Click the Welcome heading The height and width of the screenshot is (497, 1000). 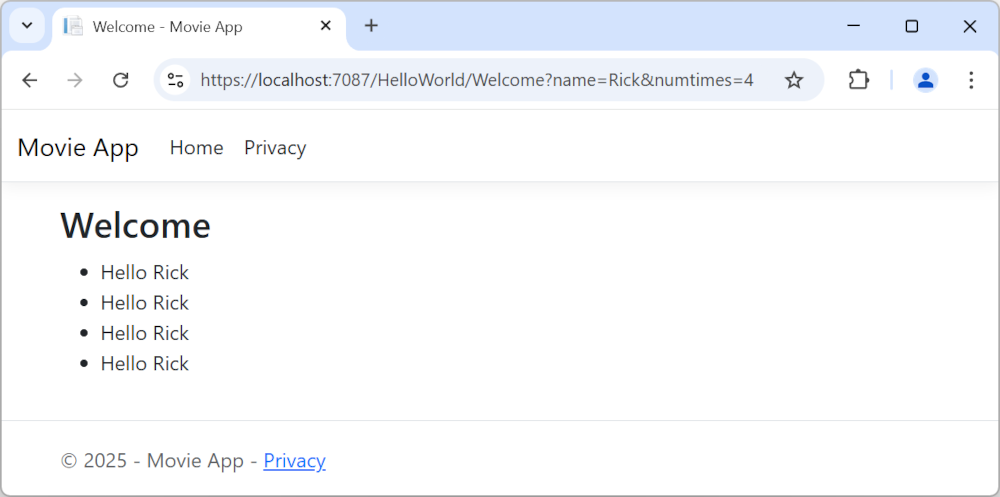coord(135,226)
